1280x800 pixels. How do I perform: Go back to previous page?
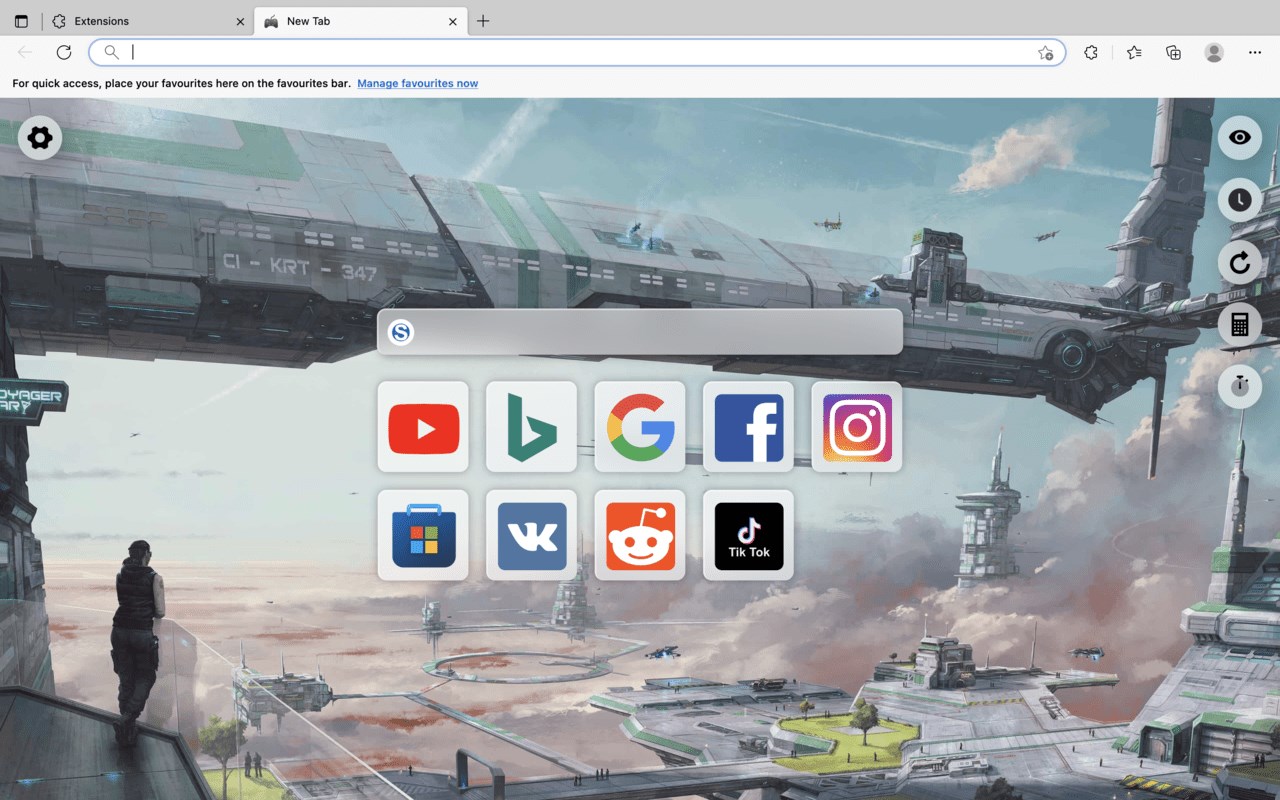click(25, 52)
